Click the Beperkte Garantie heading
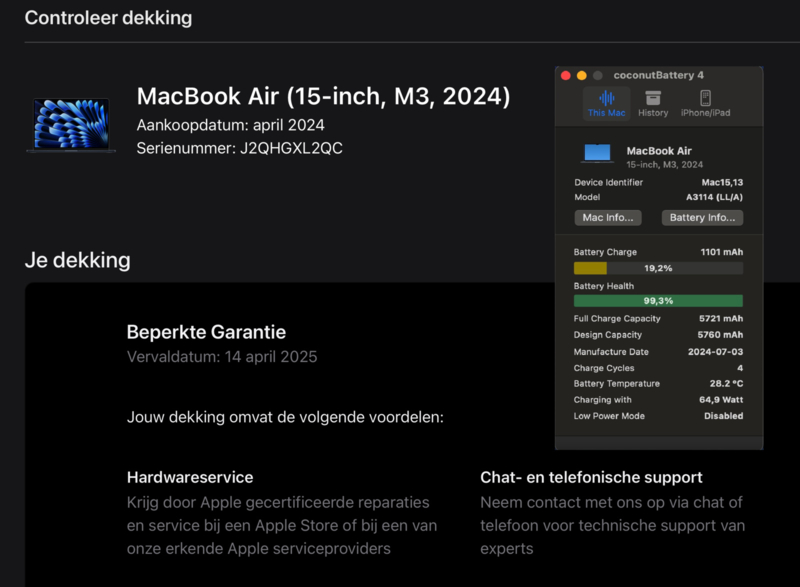This screenshot has width=800, height=587. [x=206, y=332]
